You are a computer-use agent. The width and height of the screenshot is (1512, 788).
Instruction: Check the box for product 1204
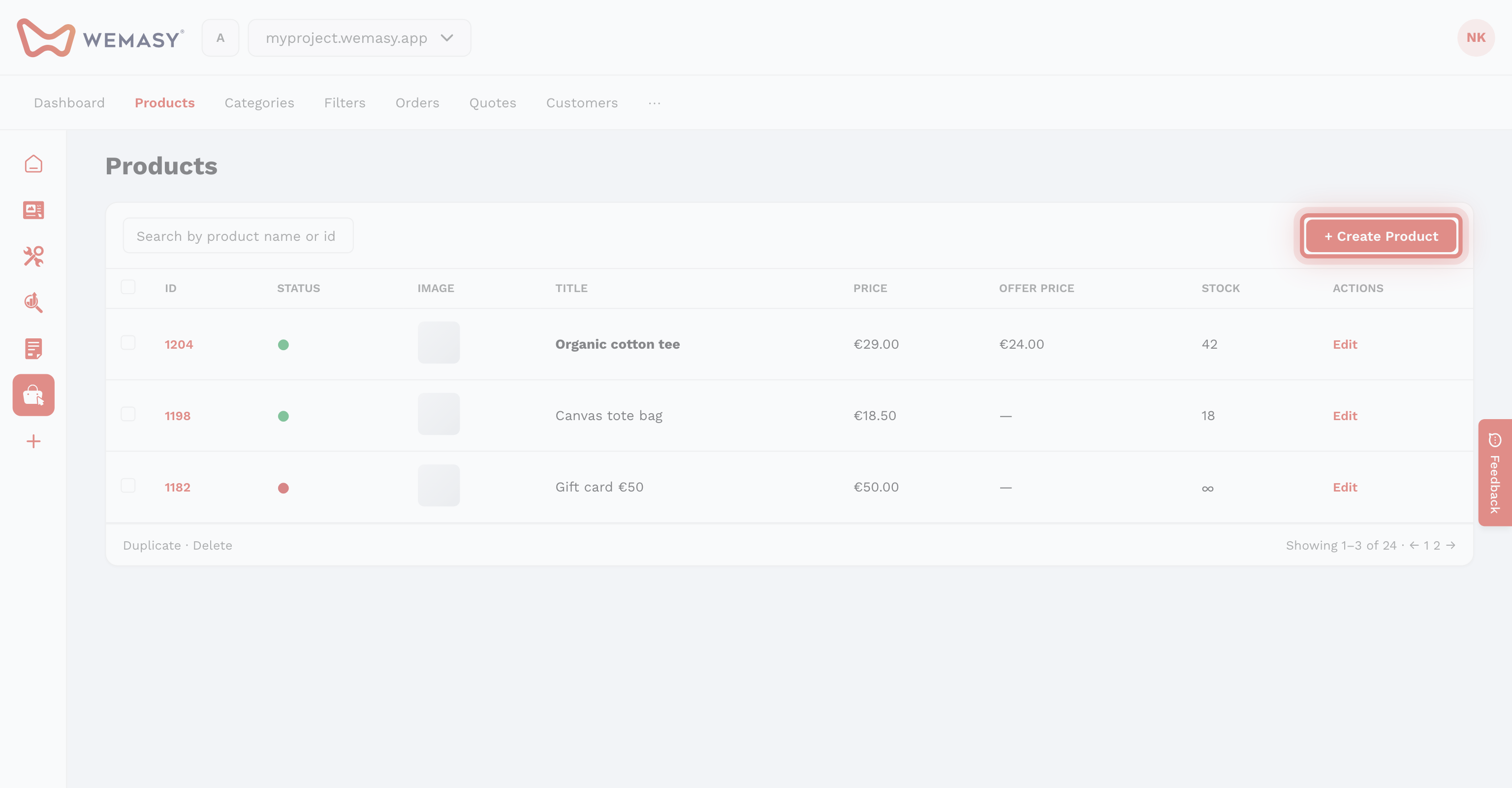128,343
